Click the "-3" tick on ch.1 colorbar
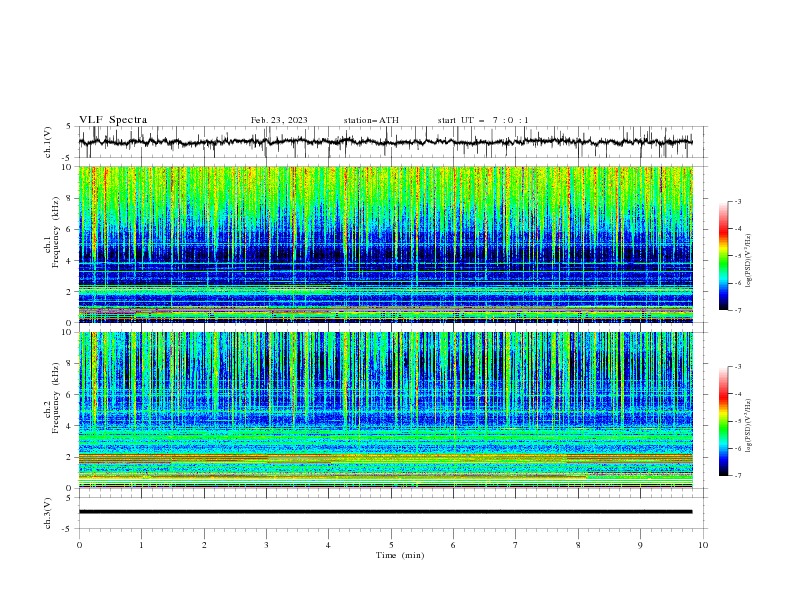This screenshot has height=612, width=792. (737, 201)
